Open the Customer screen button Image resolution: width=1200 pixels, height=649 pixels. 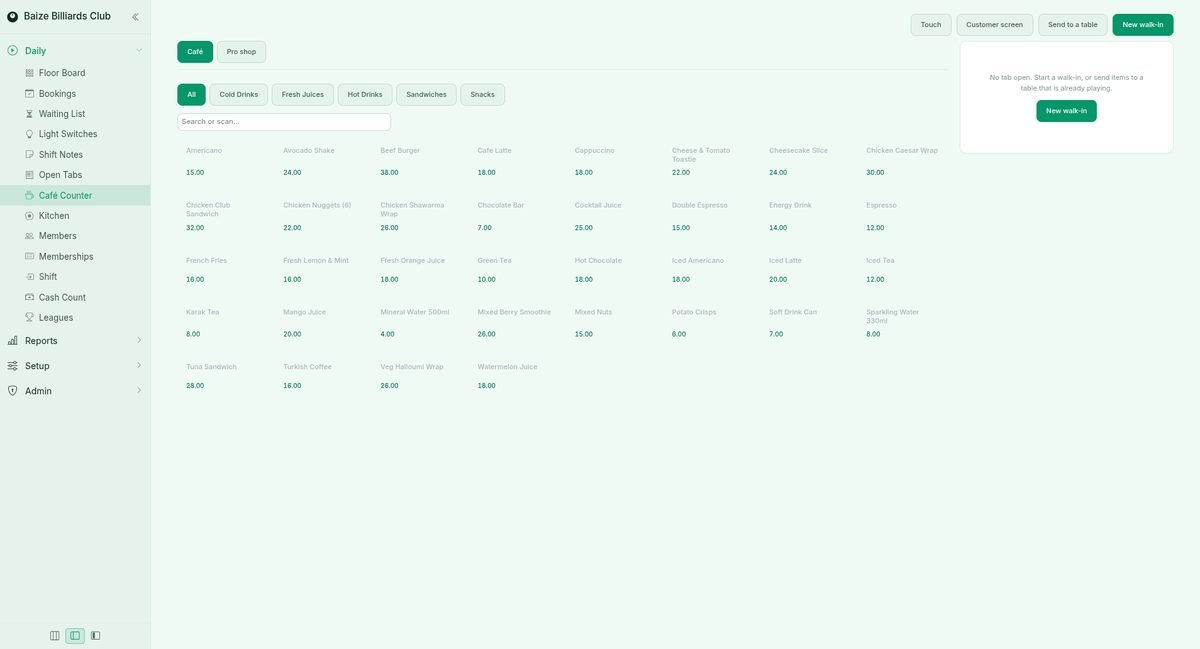(995, 25)
